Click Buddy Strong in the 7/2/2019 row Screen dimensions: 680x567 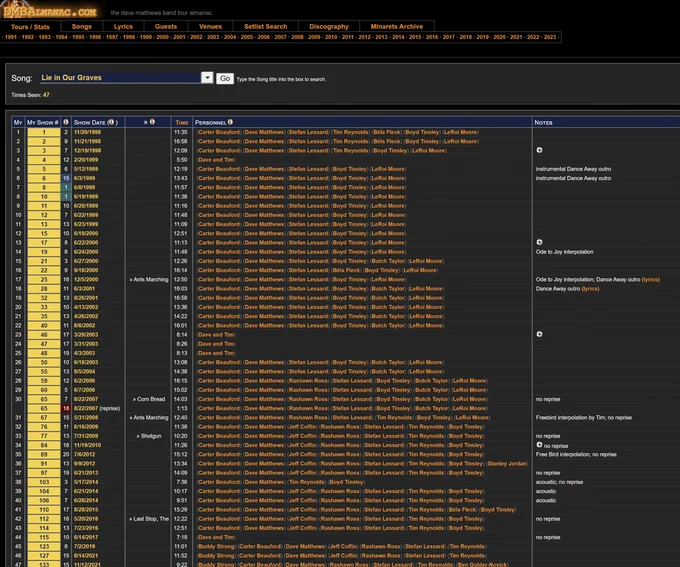[216, 546]
